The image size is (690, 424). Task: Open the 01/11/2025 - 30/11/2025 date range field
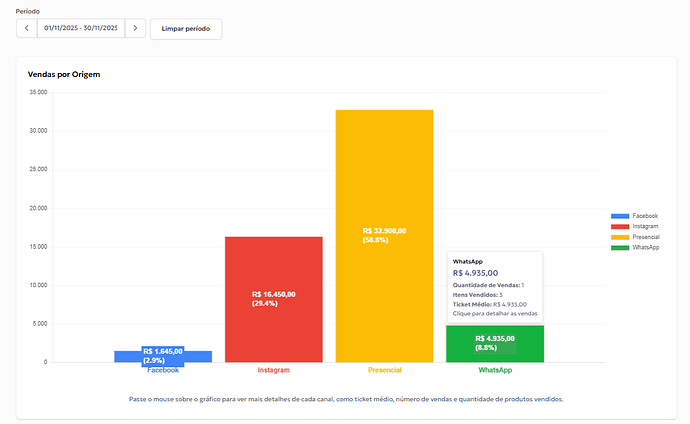(81, 28)
